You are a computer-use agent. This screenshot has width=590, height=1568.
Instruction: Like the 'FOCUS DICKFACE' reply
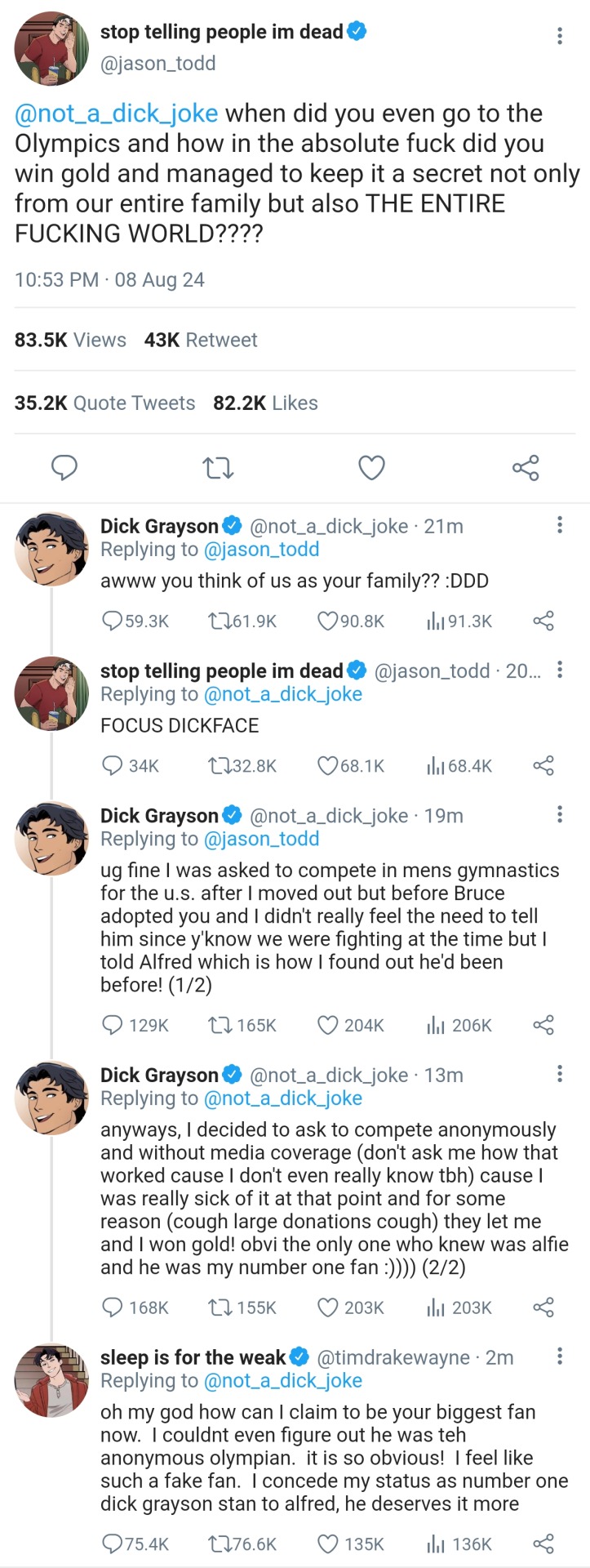coord(327,765)
